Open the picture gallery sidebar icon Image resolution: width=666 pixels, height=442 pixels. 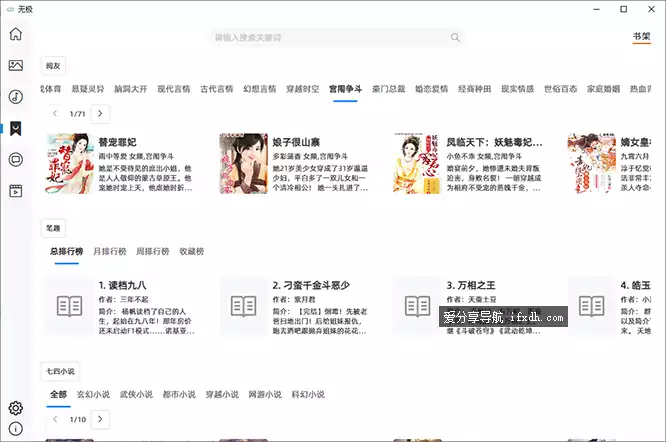(x=16, y=65)
